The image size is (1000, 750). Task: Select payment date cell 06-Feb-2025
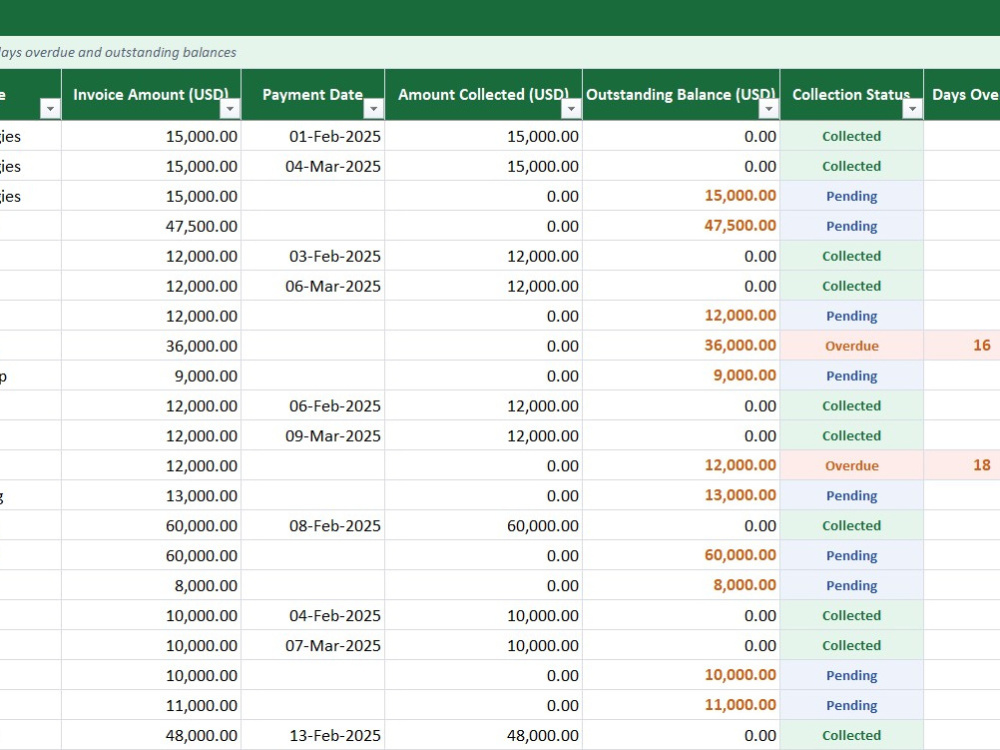[313, 406]
